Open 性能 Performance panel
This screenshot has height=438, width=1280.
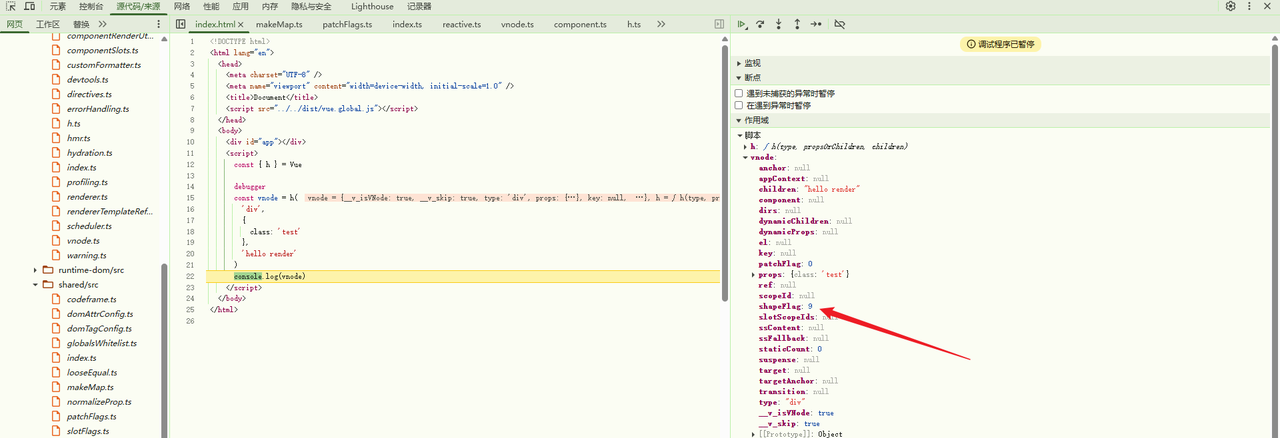click(211, 6)
